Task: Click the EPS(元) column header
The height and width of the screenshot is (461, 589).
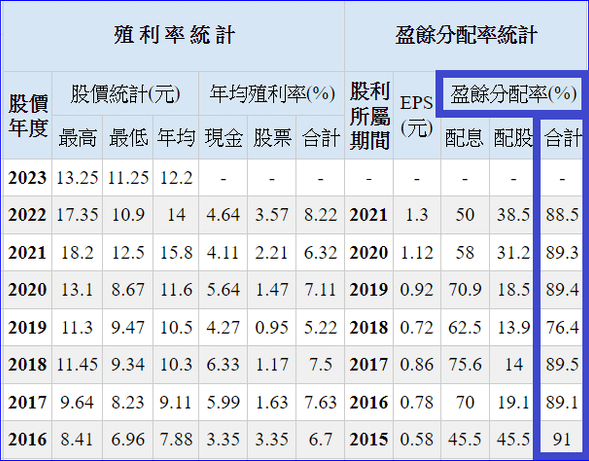Action: pyautogui.click(x=417, y=116)
